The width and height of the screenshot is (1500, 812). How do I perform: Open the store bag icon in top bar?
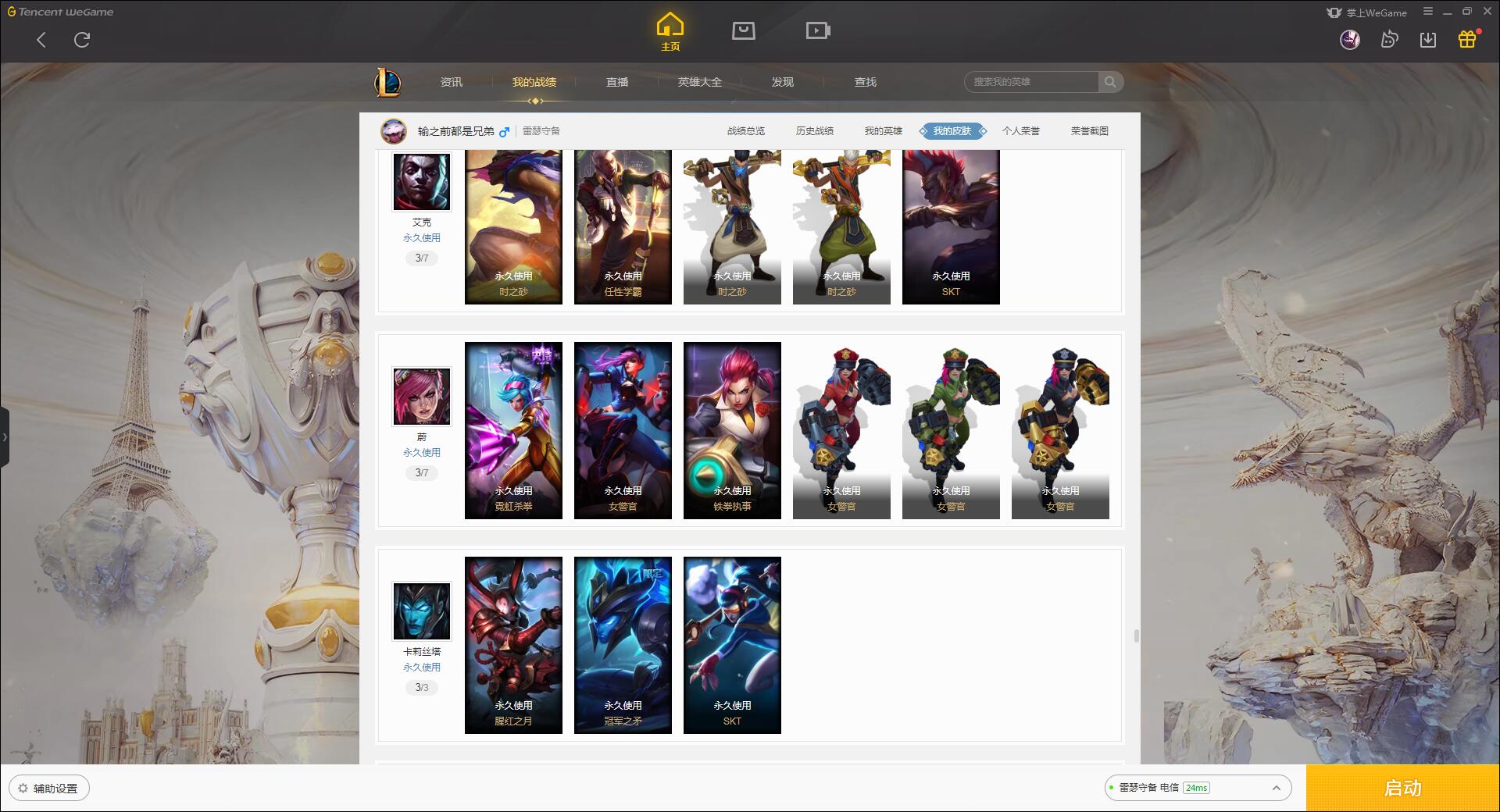[x=744, y=30]
